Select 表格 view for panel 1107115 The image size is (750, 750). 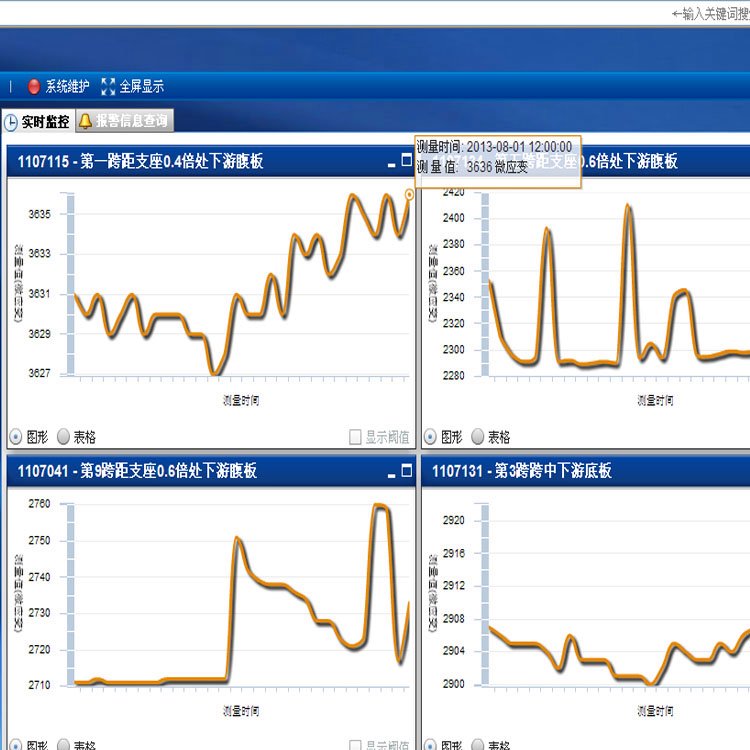pyautogui.click(x=64, y=437)
